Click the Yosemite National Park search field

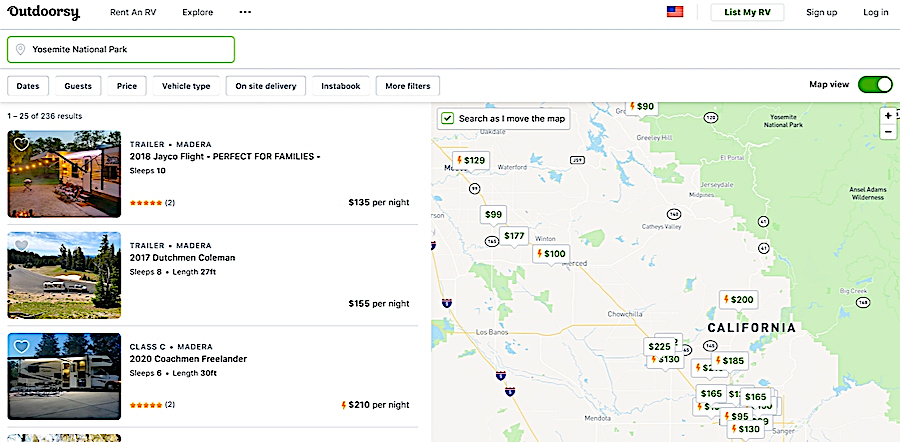coord(121,49)
